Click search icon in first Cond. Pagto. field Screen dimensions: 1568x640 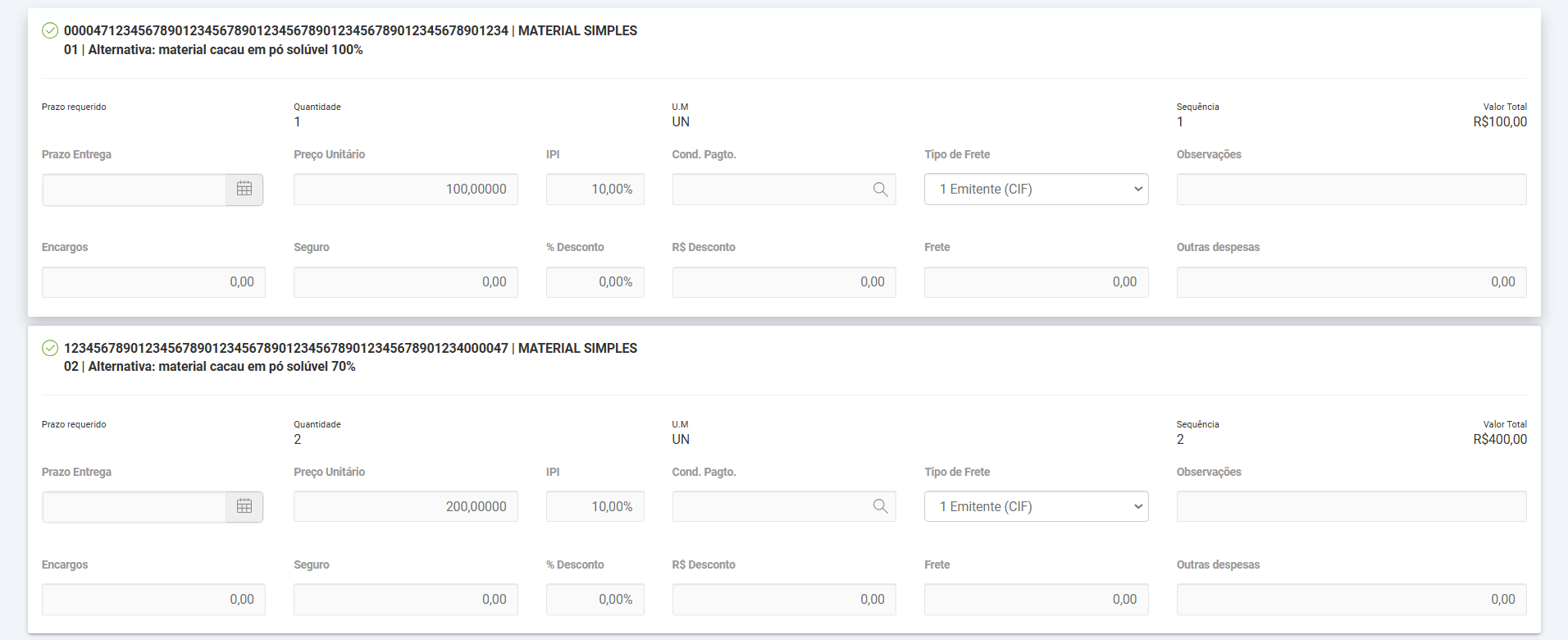point(880,190)
